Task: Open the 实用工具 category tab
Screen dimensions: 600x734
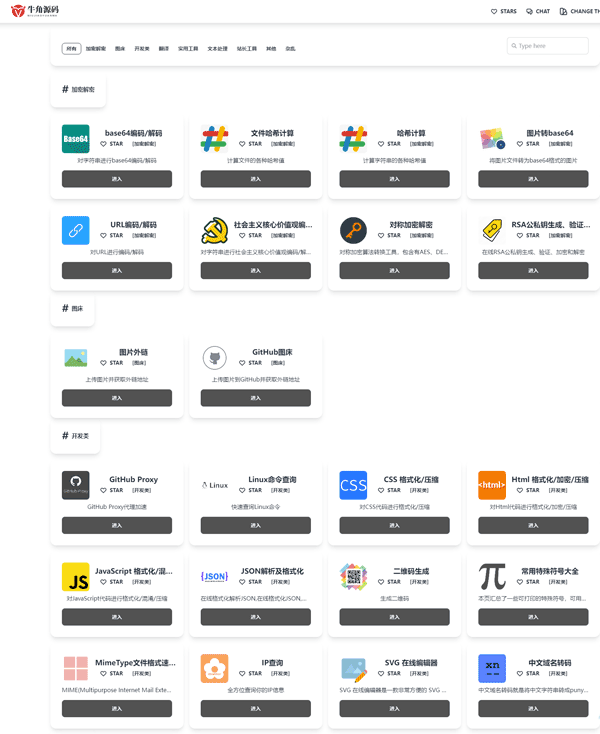Action: [x=188, y=49]
